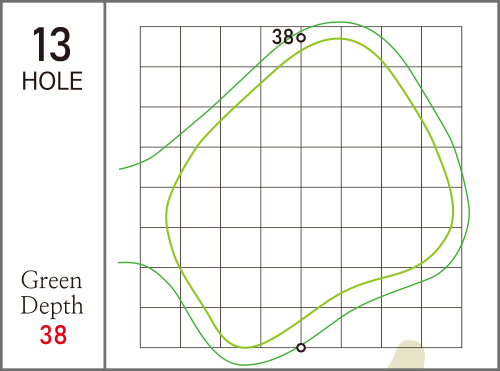Screen dimensions: 500x371
Task: Click the light green inner contour at its top
Action: click(338, 39)
